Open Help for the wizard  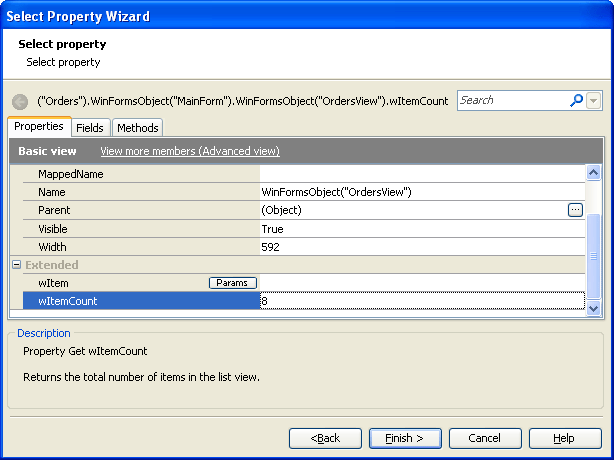(x=564, y=438)
